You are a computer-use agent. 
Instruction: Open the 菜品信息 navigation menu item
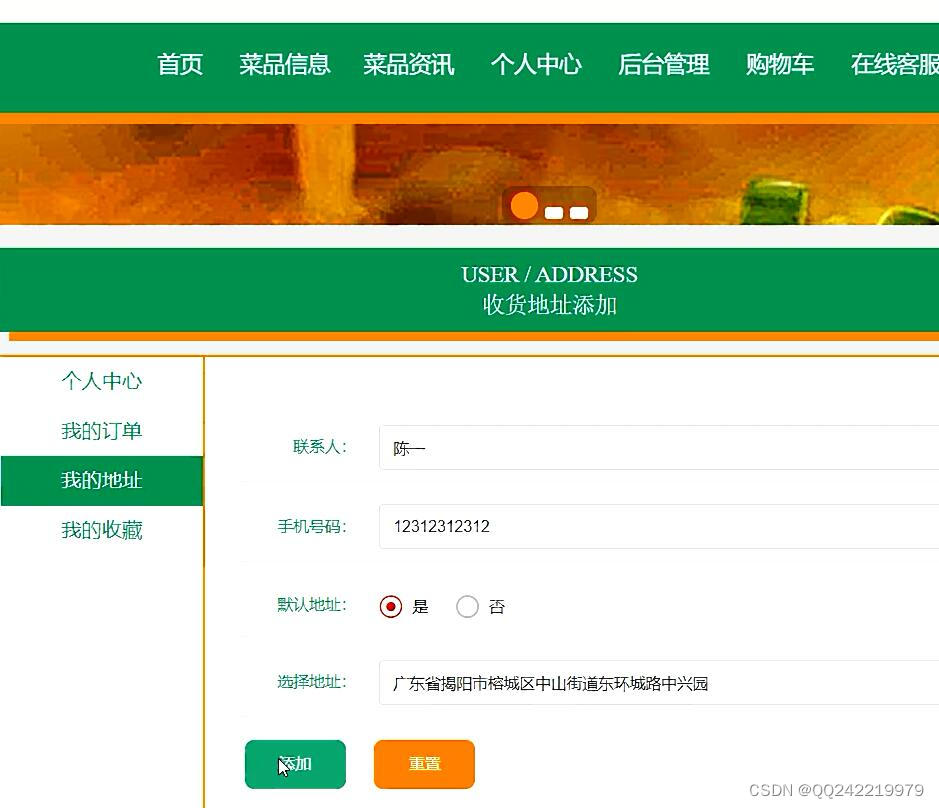coord(285,65)
